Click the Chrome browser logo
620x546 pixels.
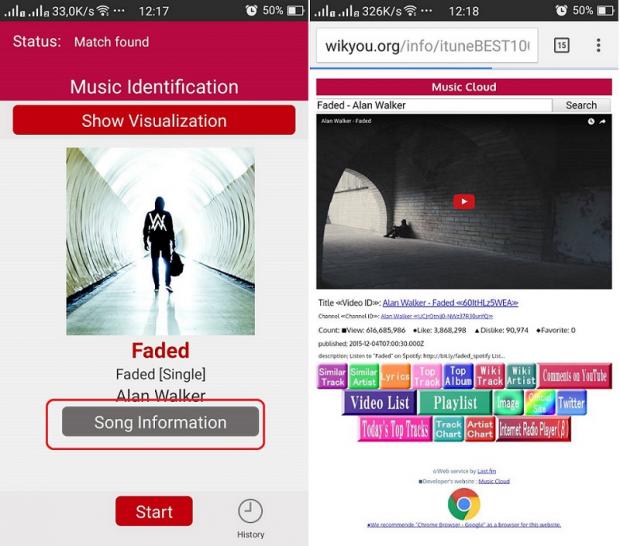coord(464,504)
